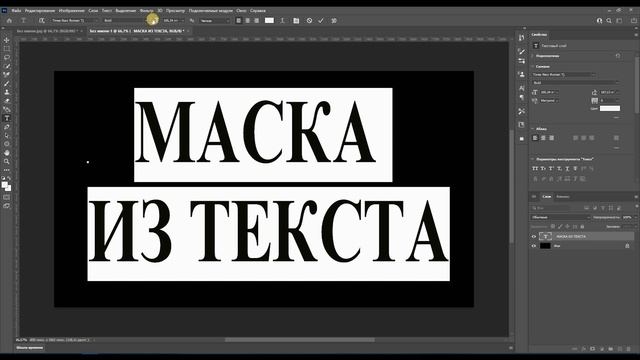The image size is (640, 360).
Task: Open font family dropdown in Properties panel
Action: (x=563, y=75)
